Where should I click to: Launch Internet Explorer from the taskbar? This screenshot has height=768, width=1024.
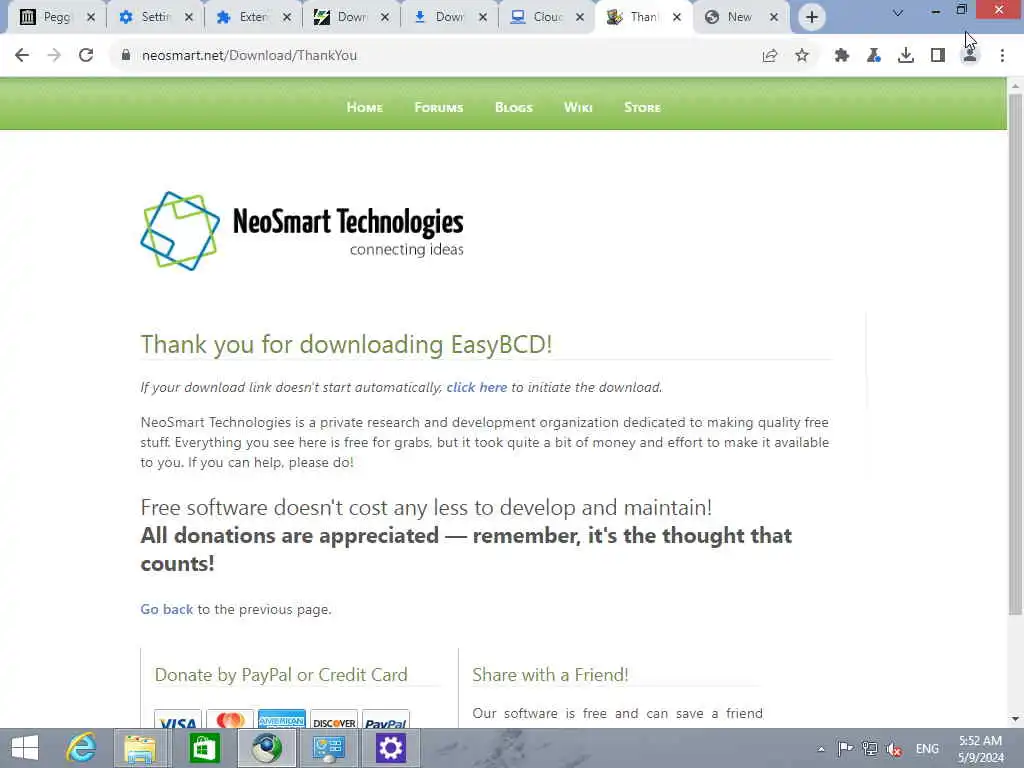[x=81, y=748]
